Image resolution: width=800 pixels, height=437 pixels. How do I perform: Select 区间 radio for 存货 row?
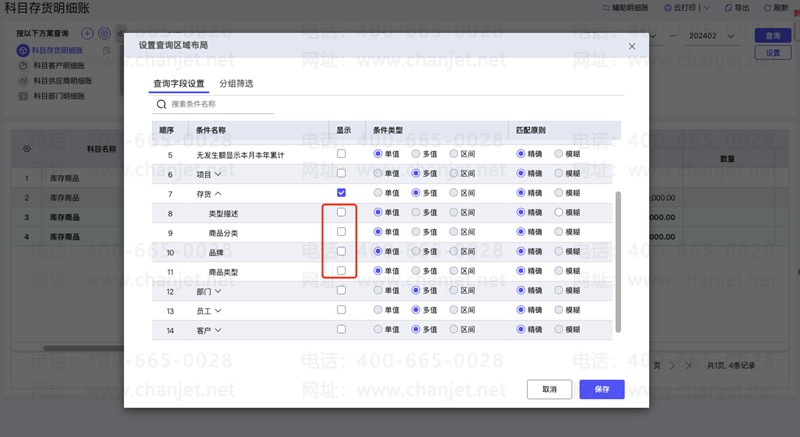(x=454, y=193)
